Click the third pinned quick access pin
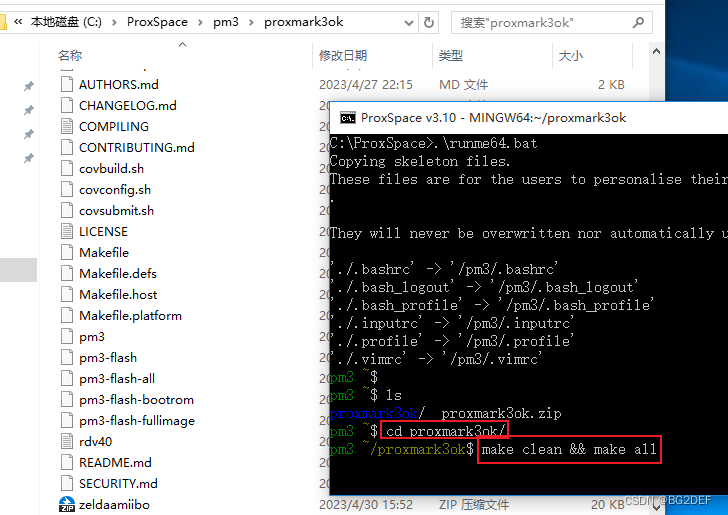The width and height of the screenshot is (728, 515). tap(29, 134)
